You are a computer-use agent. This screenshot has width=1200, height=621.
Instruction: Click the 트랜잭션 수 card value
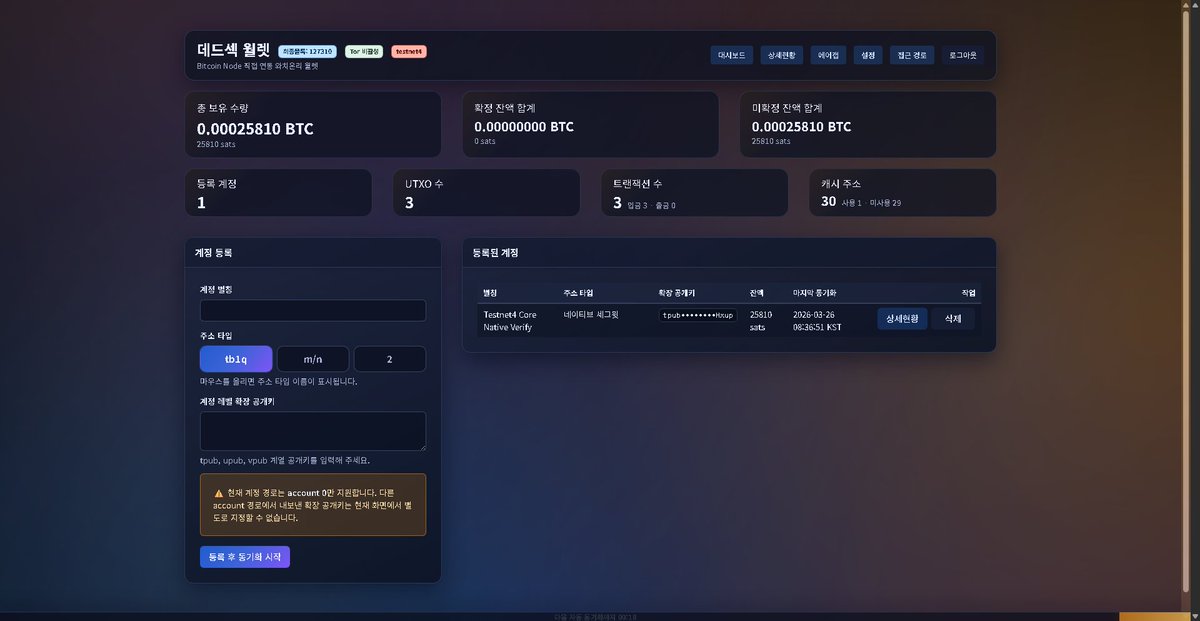pos(617,203)
